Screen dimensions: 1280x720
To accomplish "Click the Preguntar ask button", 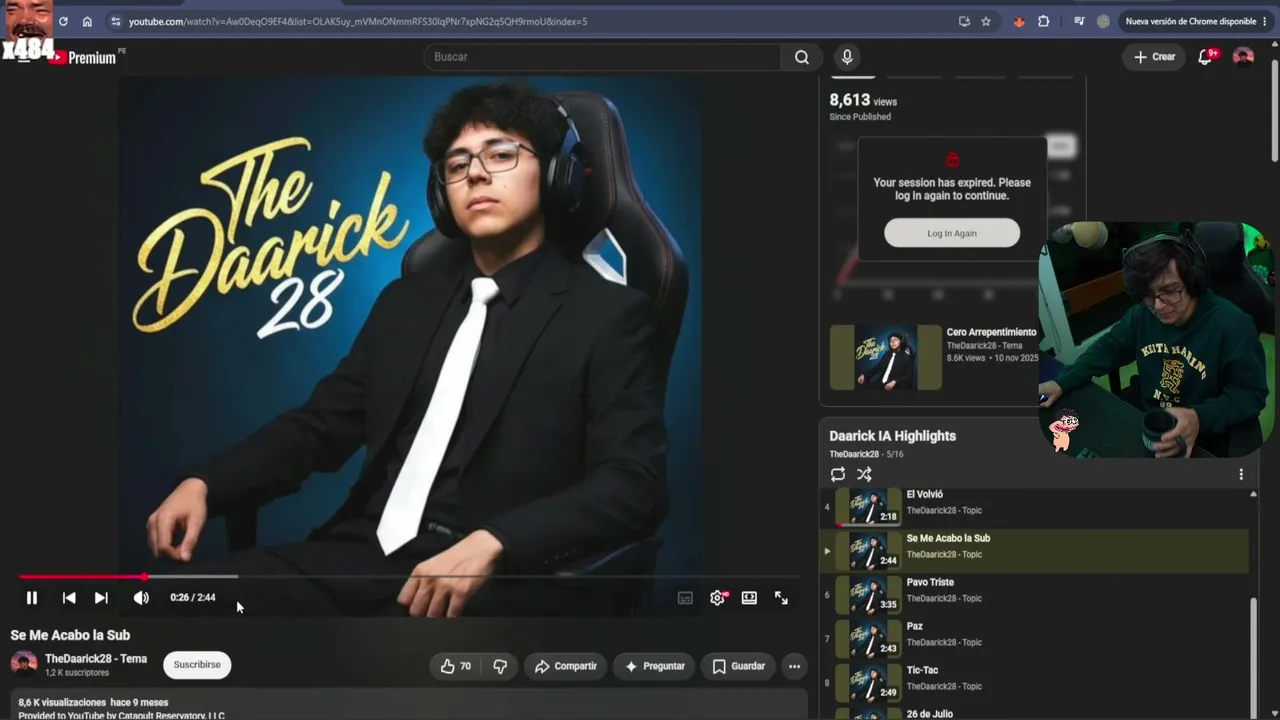I will (655, 666).
